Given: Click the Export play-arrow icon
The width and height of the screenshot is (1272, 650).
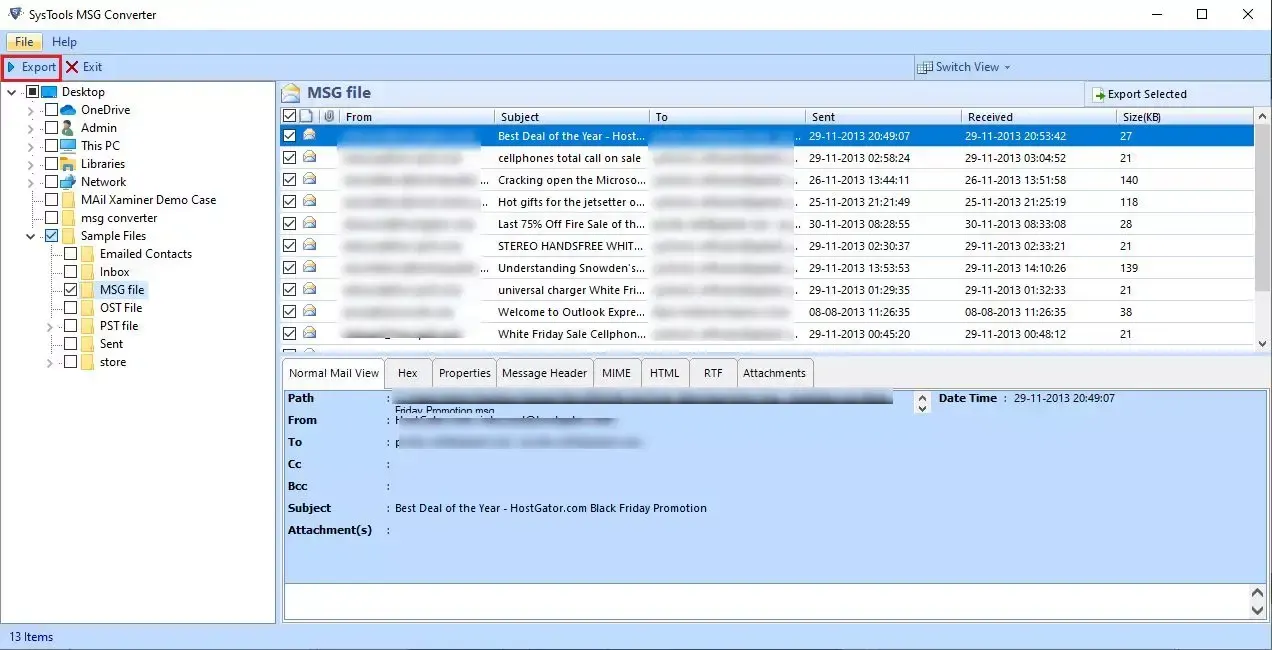Looking at the screenshot, I should 12,67.
